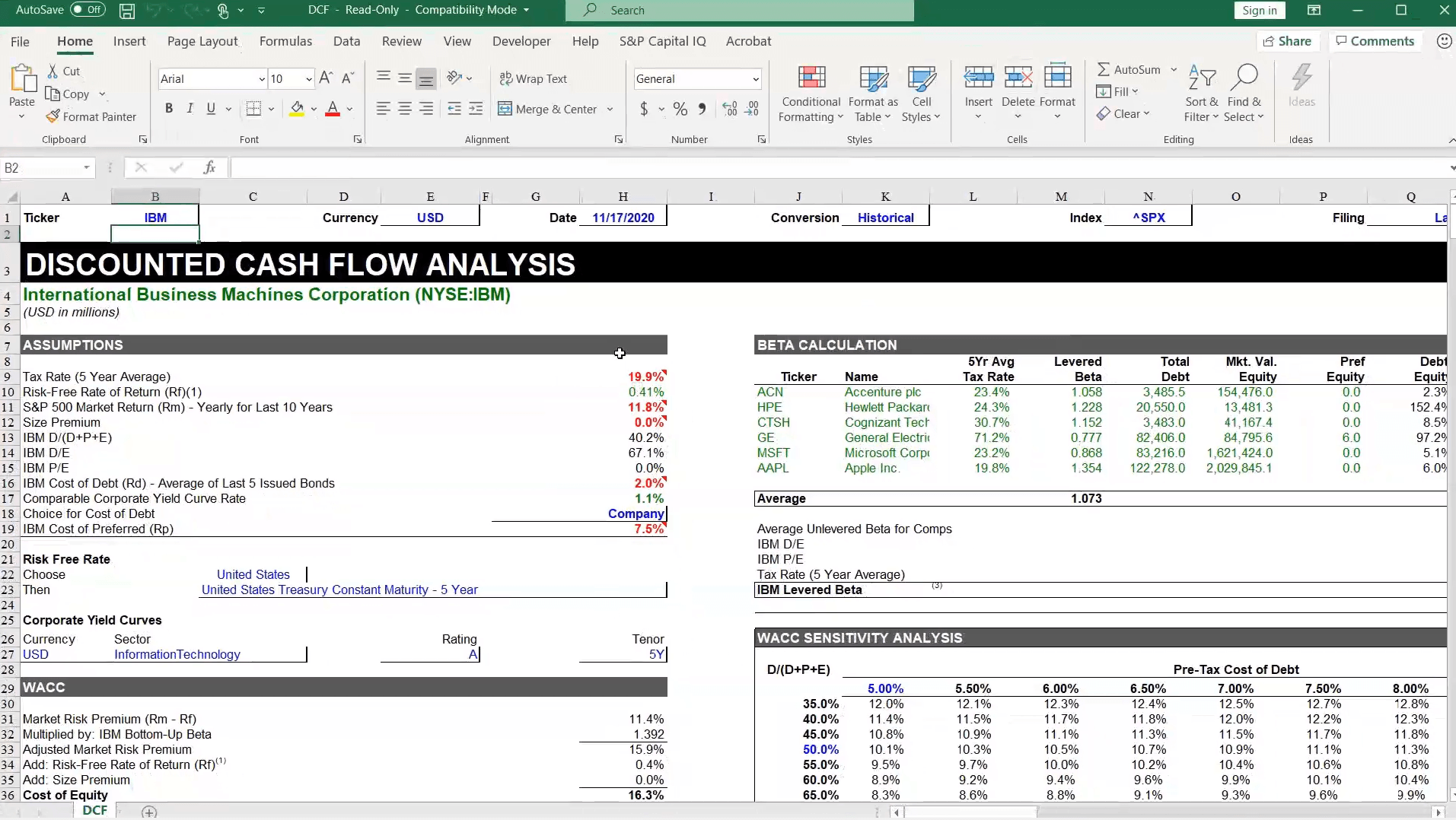Viewport: 1456px width, 820px height.
Task: Toggle Merge & Center on cells
Action: [x=547, y=110]
